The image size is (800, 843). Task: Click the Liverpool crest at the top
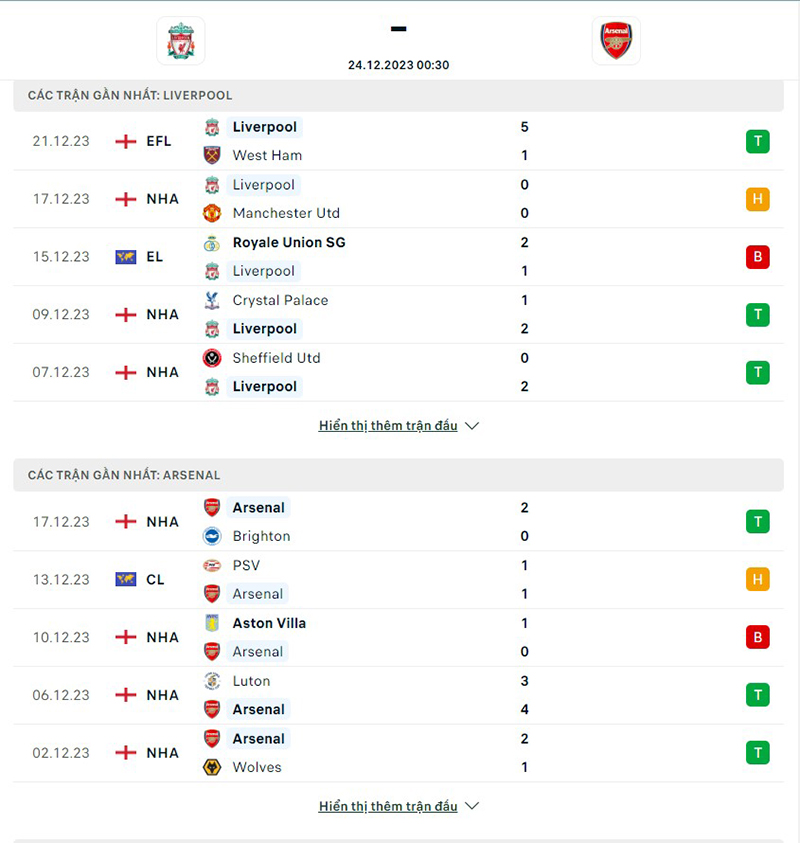point(181,41)
